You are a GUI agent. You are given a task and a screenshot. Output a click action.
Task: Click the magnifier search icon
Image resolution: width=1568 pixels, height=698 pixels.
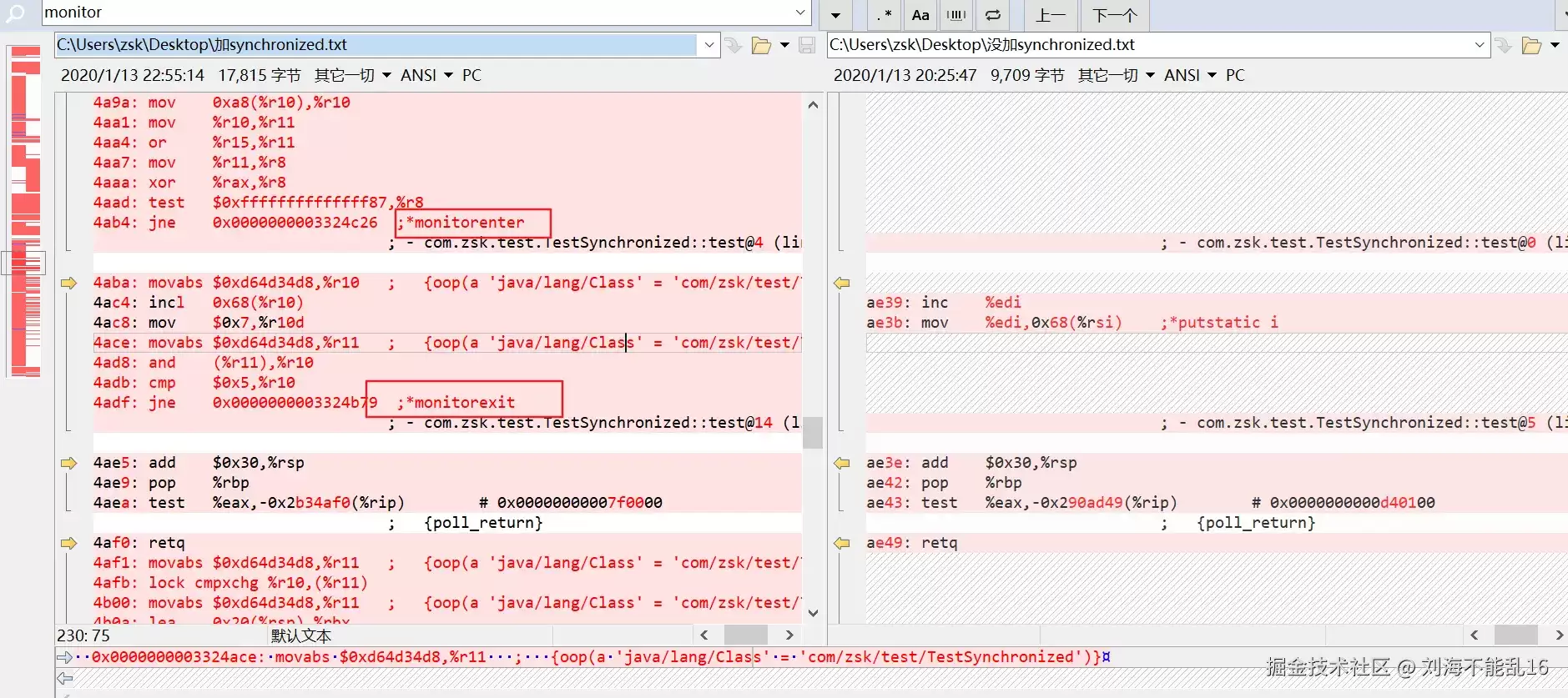pos(16,13)
